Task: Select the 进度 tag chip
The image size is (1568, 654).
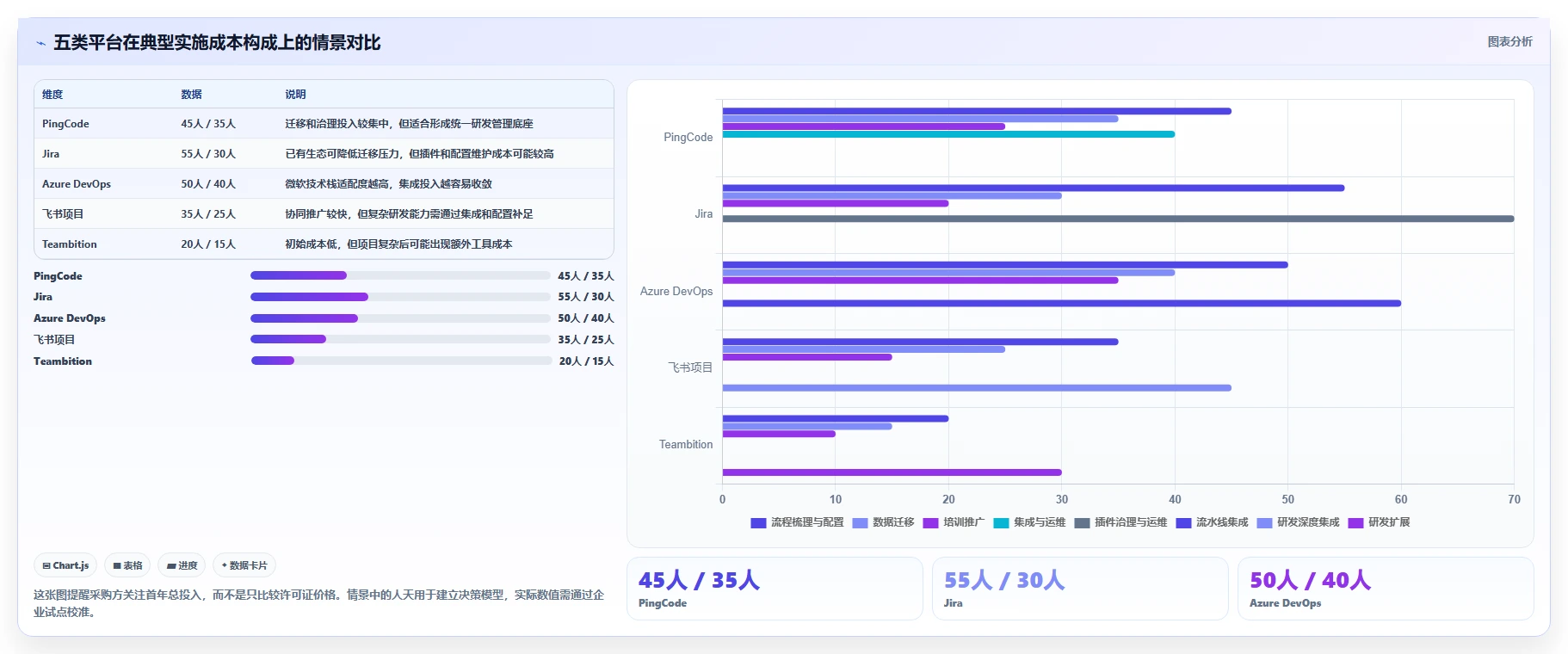Action: tap(182, 565)
